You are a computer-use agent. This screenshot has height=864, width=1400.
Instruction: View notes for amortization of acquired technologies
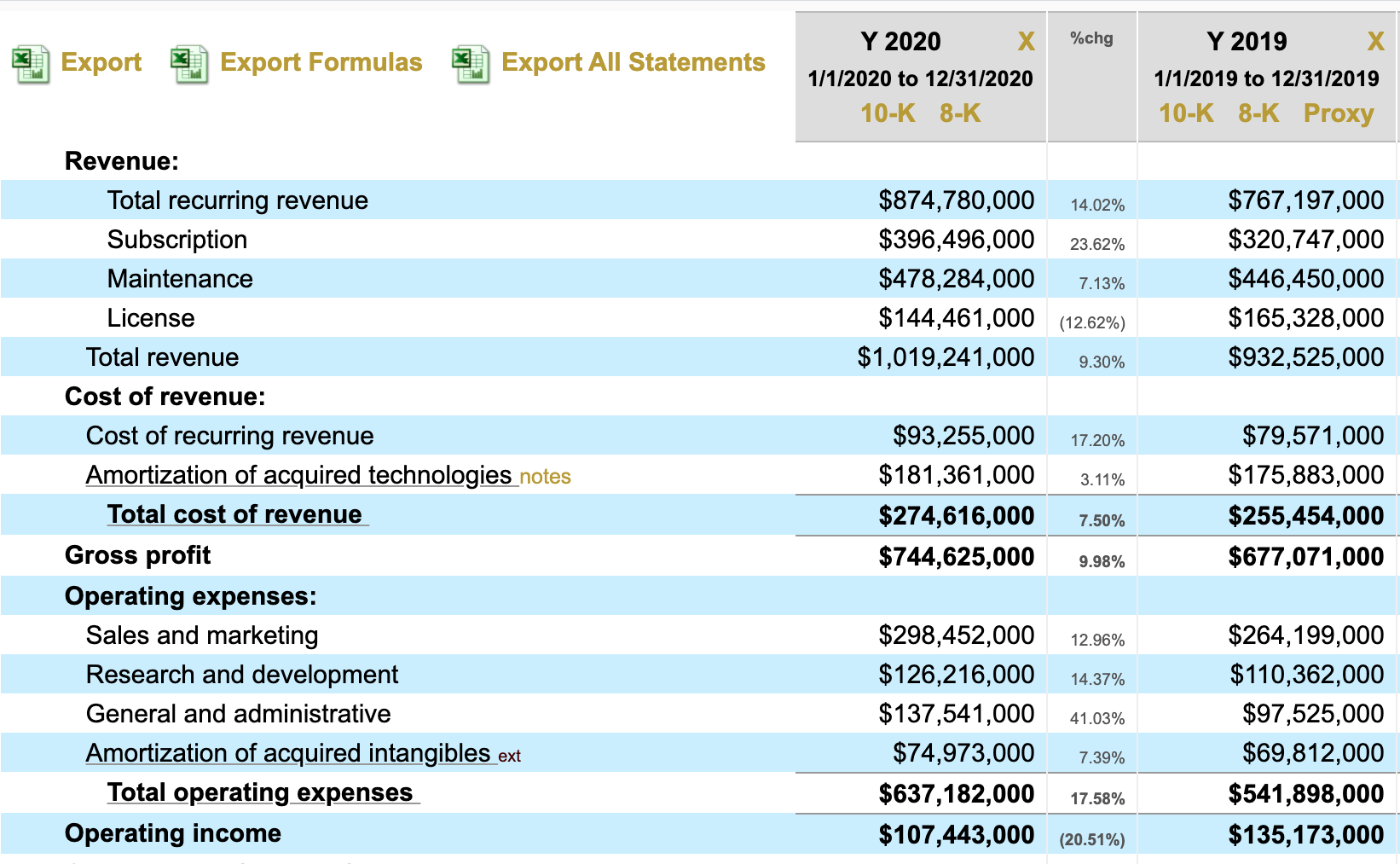(545, 477)
